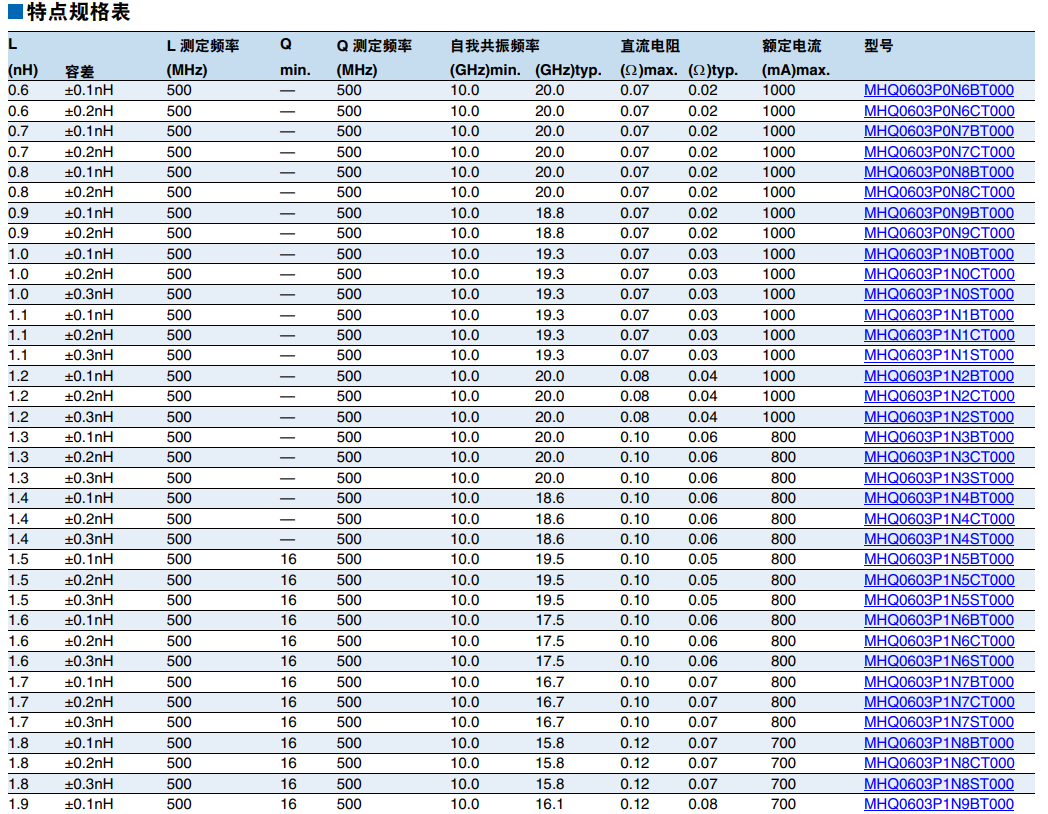Open the MHQ0603P0N8BT000 part link

point(939,172)
